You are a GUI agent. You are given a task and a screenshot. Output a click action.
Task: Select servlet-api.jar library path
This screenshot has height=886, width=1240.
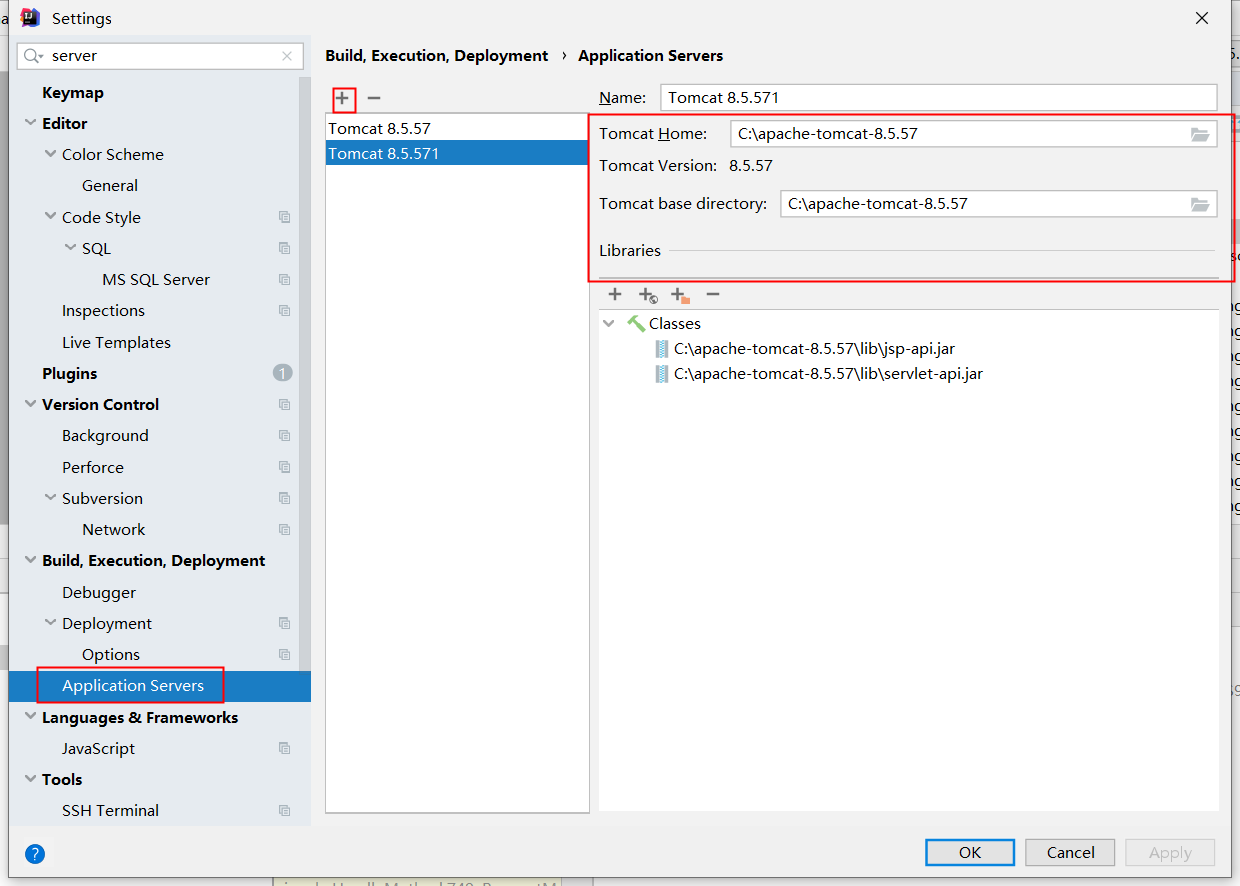point(828,374)
